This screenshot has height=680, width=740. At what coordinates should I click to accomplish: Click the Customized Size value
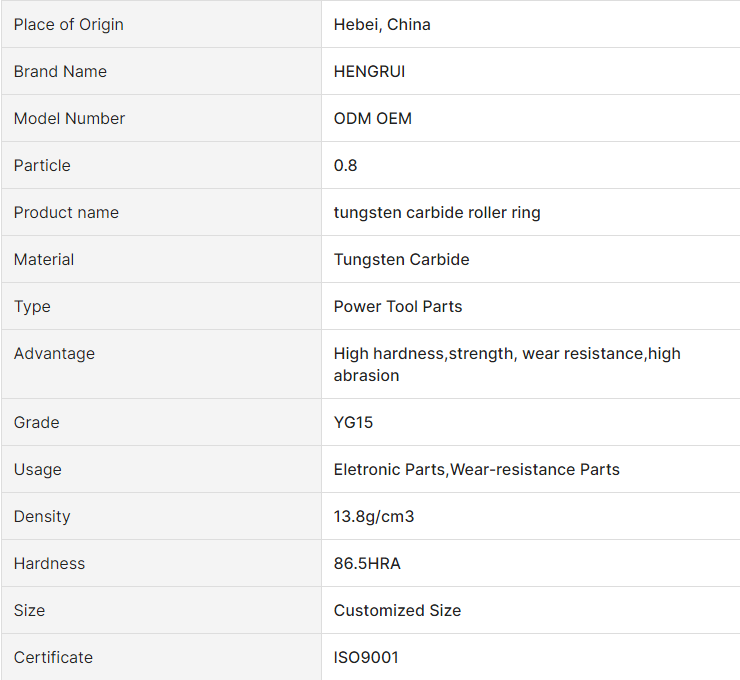click(x=397, y=611)
